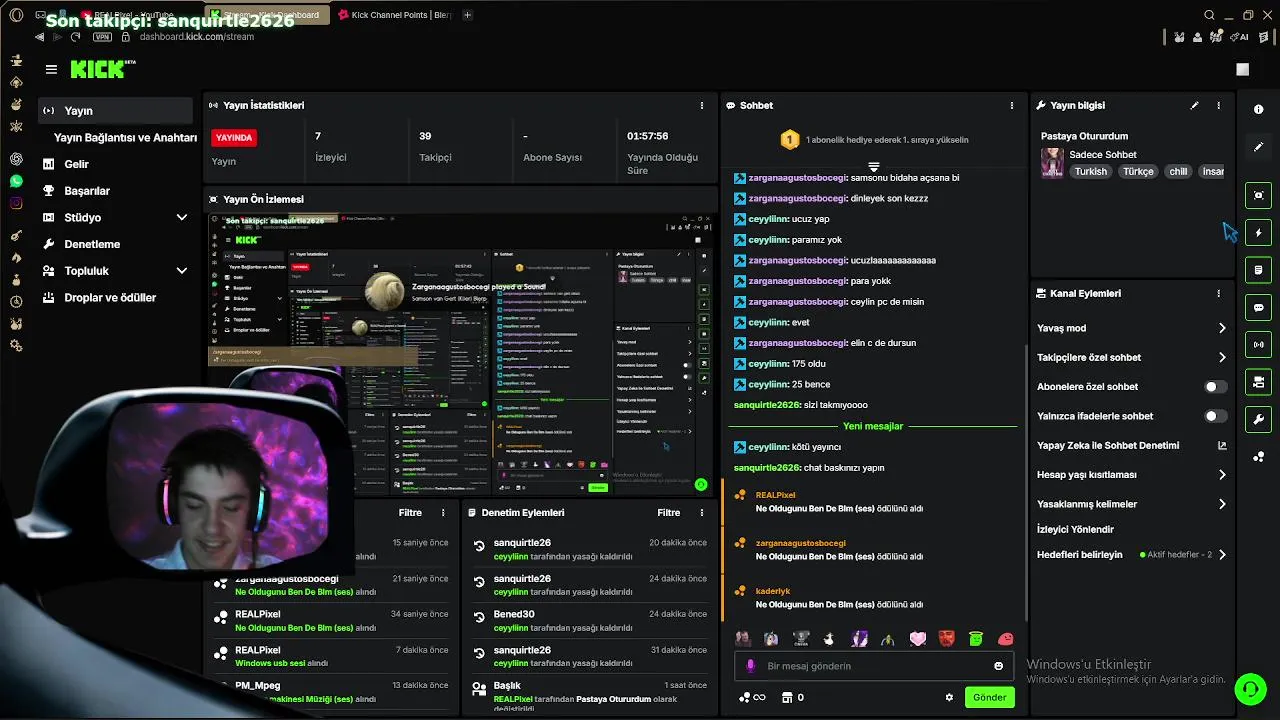Open Yayın İstatistikleri three-dot menu

(701, 105)
